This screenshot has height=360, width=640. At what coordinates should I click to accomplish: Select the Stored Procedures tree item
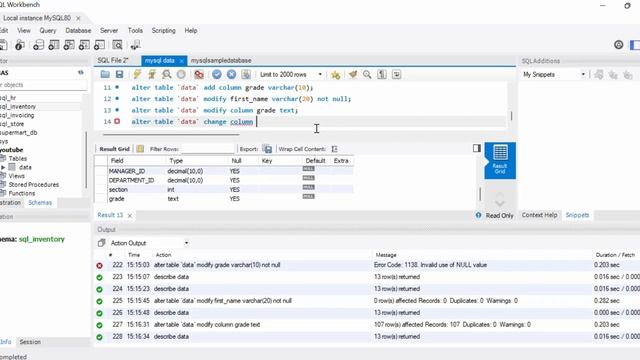33,184
